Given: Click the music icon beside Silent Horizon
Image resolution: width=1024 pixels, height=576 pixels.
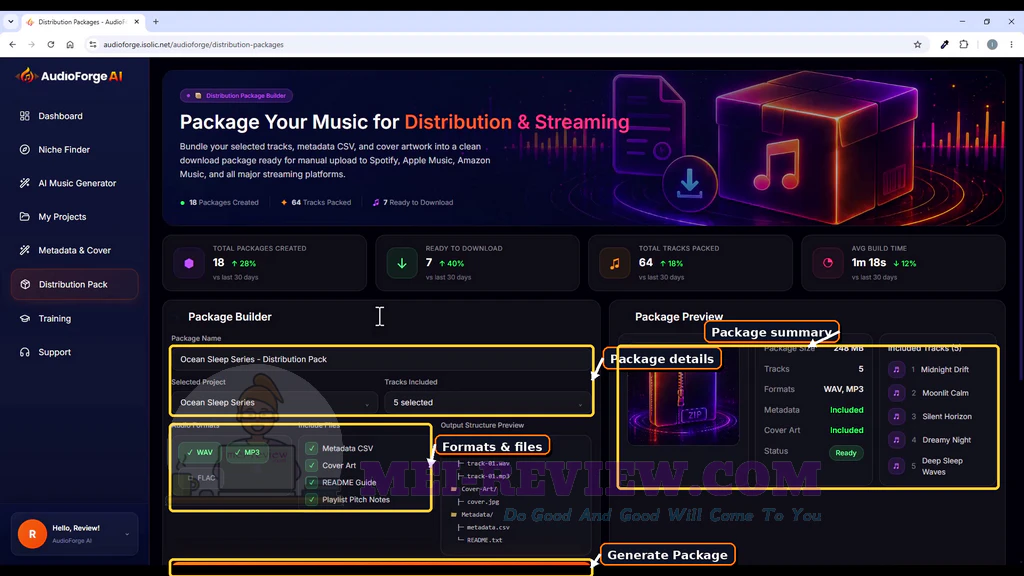Looking at the screenshot, I should [x=896, y=417].
